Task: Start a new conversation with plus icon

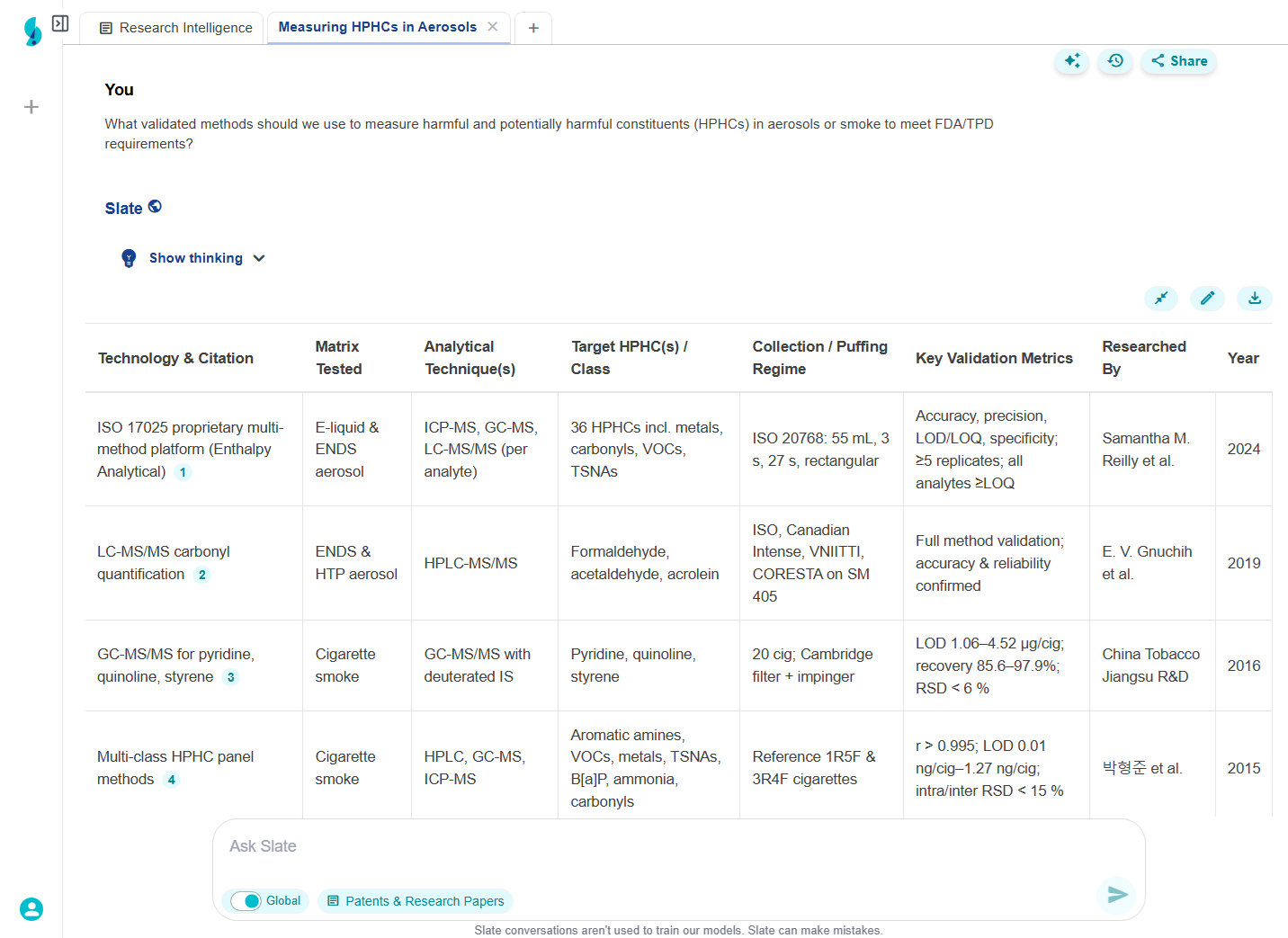Action: point(31,107)
